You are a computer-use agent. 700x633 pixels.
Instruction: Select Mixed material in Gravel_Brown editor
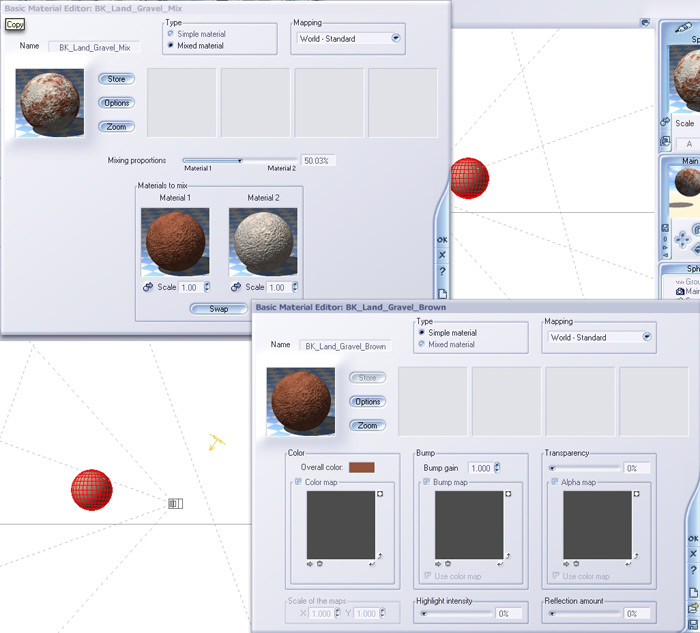[421, 344]
